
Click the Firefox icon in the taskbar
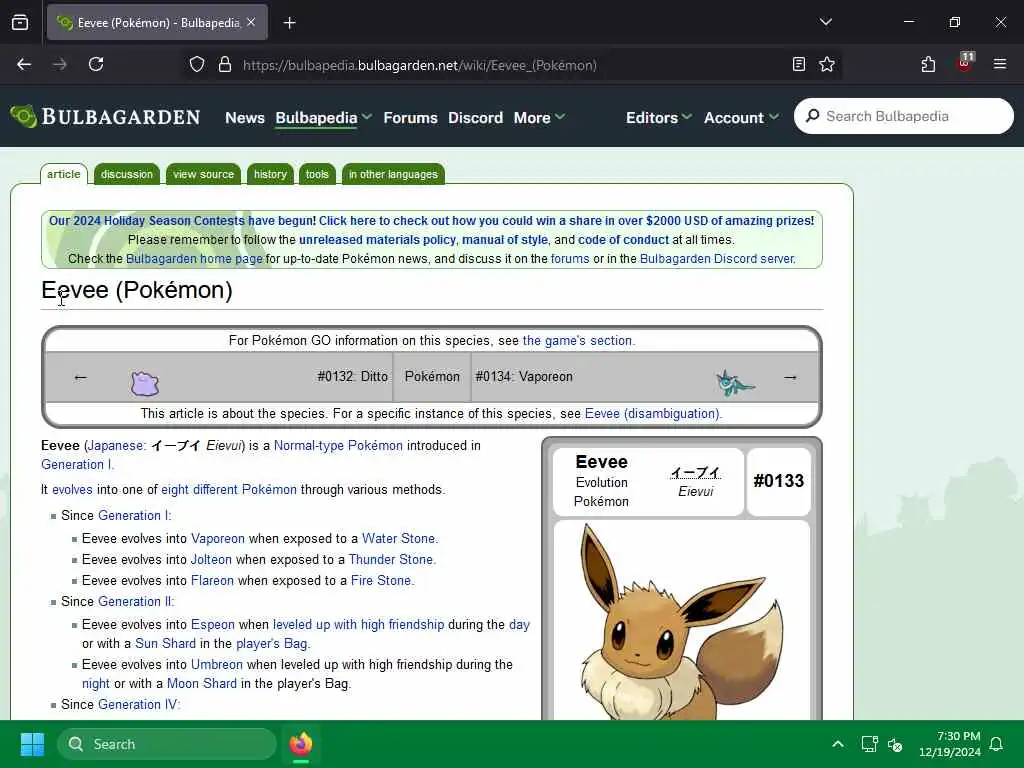(301, 744)
